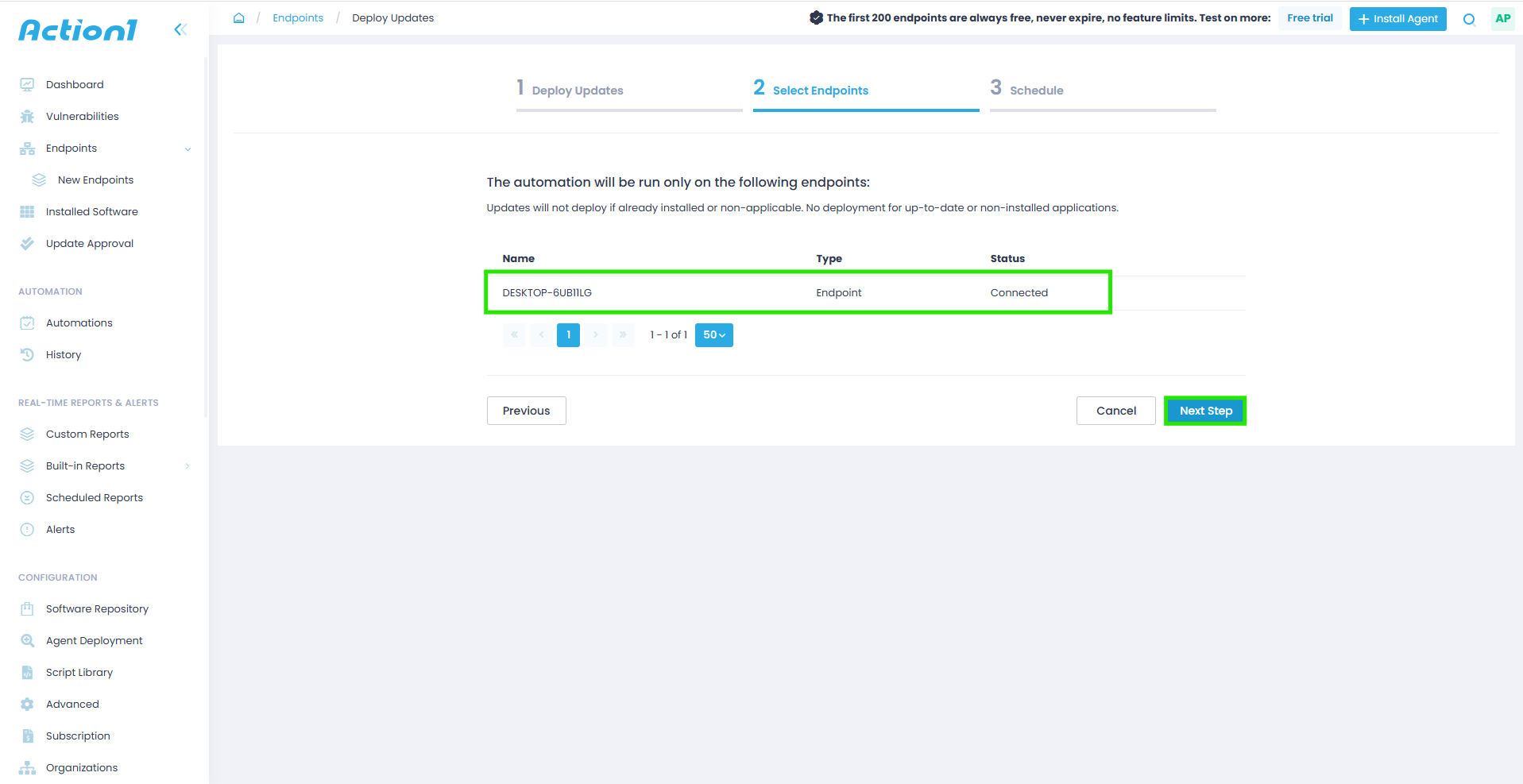This screenshot has width=1523, height=784.
Task: Expand the Built-in Reports submenu arrow
Action: click(x=187, y=466)
